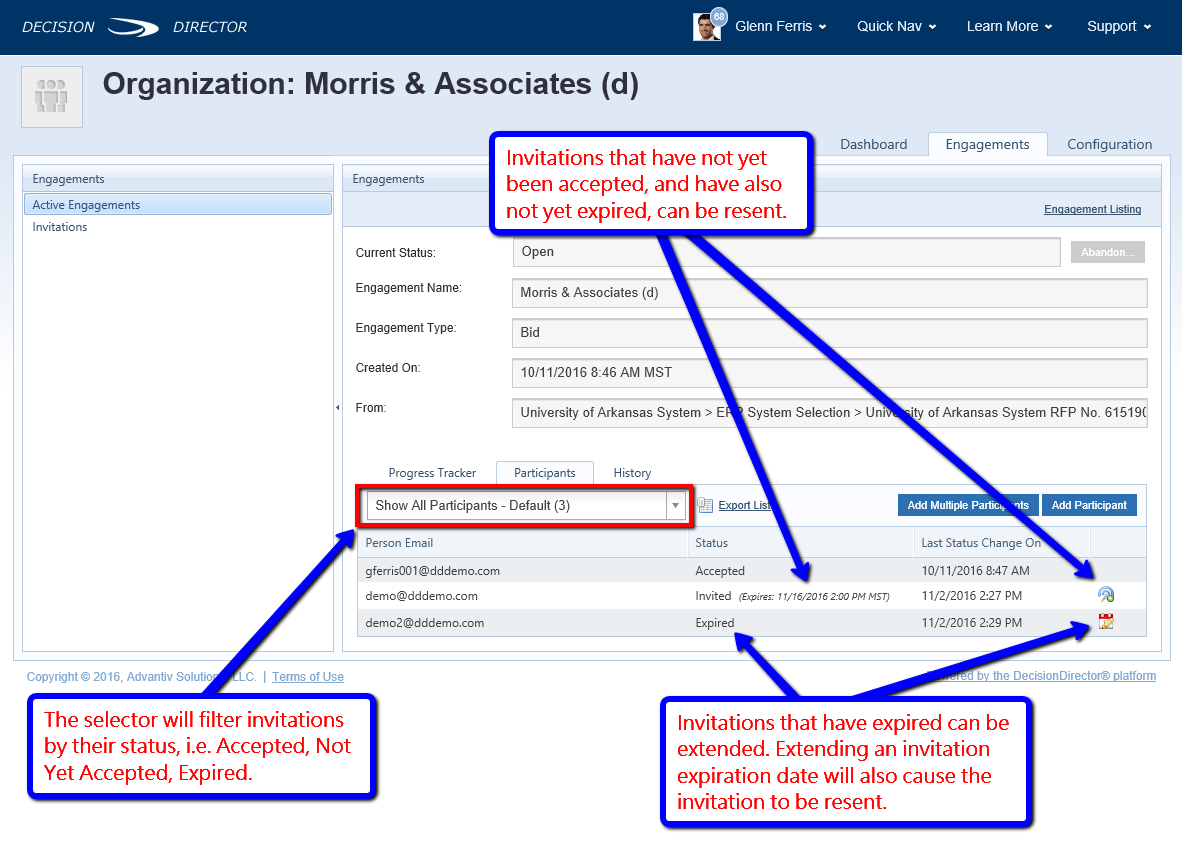Click the Invited status cell
Screen dimensions: 1182x857
713,595
